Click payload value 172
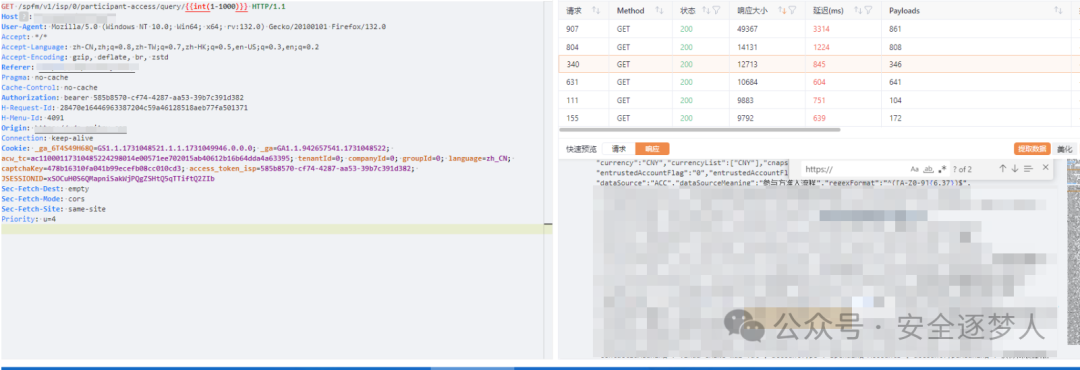The height and width of the screenshot is (370, 1080). point(895,119)
